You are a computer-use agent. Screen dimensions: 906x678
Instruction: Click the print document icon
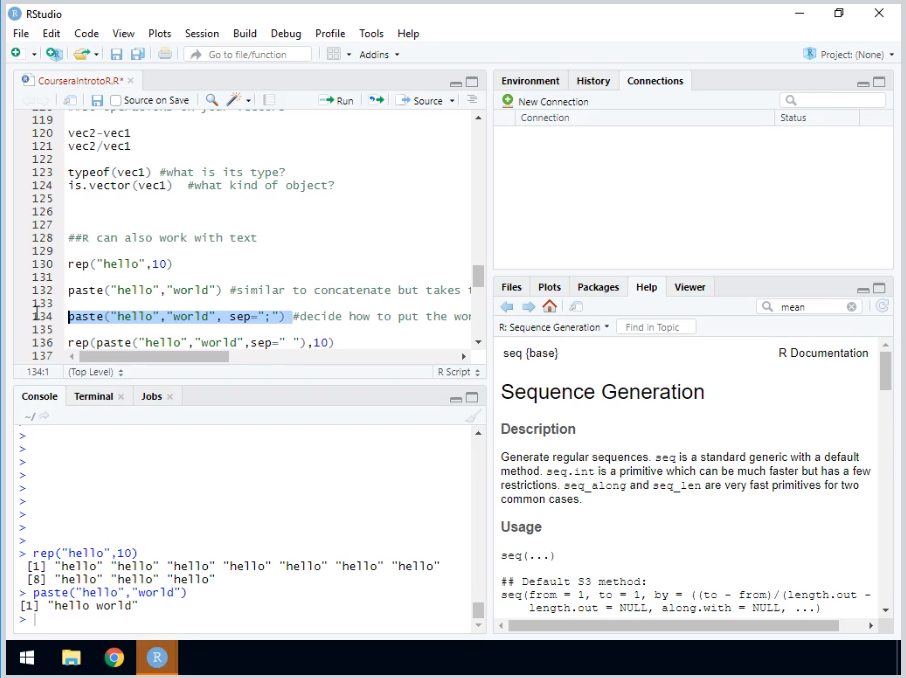click(165, 54)
